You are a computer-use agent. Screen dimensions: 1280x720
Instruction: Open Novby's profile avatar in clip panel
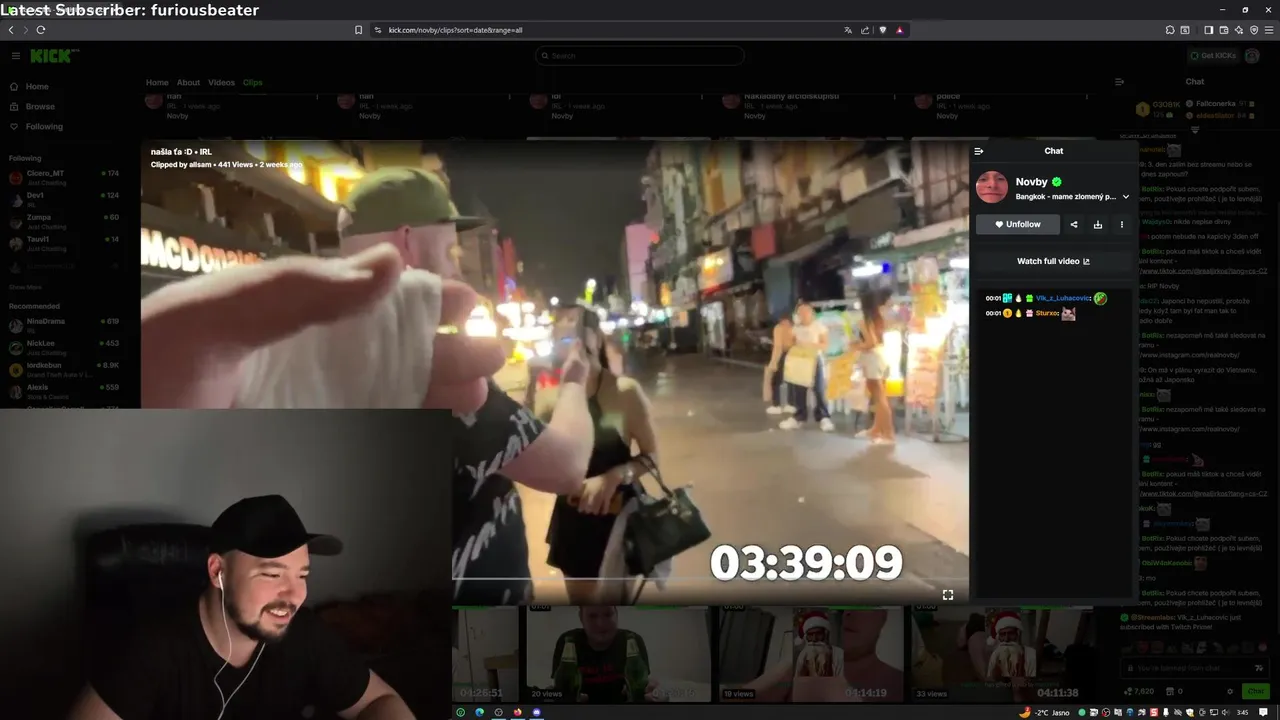tap(992, 188)
